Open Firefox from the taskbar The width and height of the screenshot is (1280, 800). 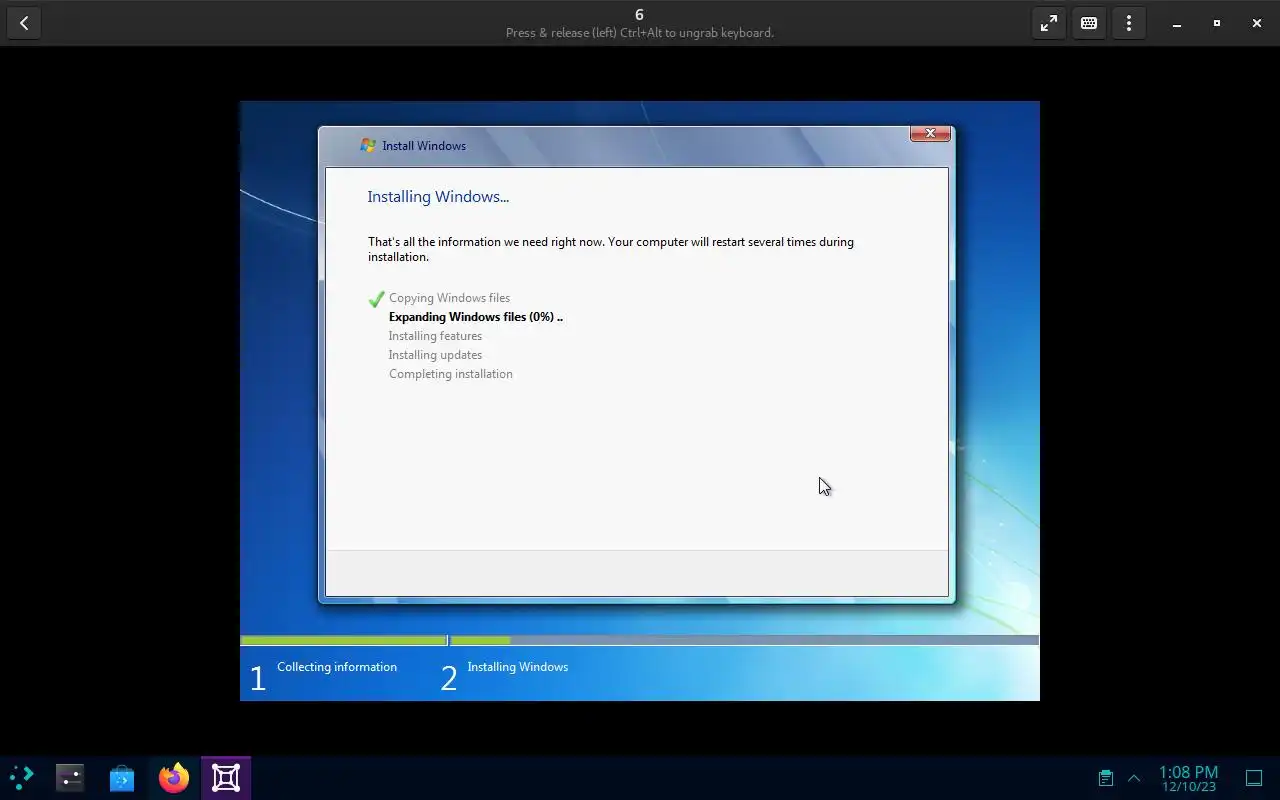(174, 777)
